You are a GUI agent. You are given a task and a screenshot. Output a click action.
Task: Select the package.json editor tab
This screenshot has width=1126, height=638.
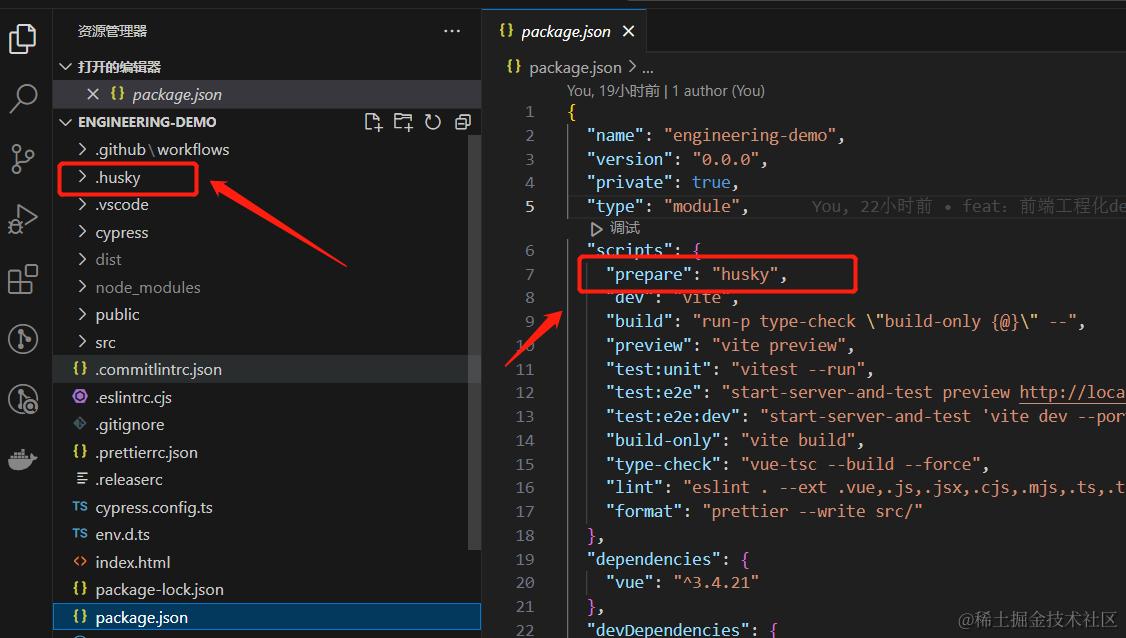pyautogui.click(x=564, y=31)
